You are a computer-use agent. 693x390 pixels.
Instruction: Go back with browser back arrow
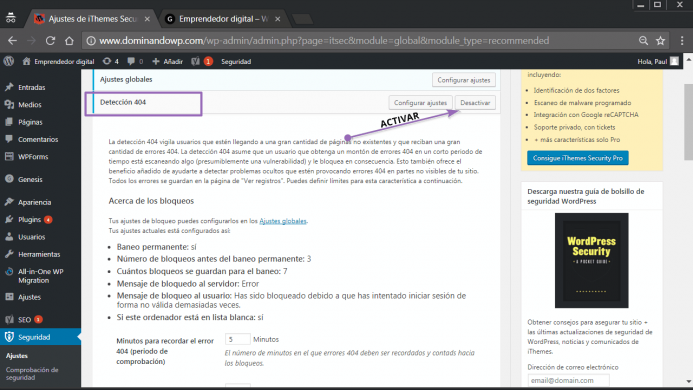[12, 41]
